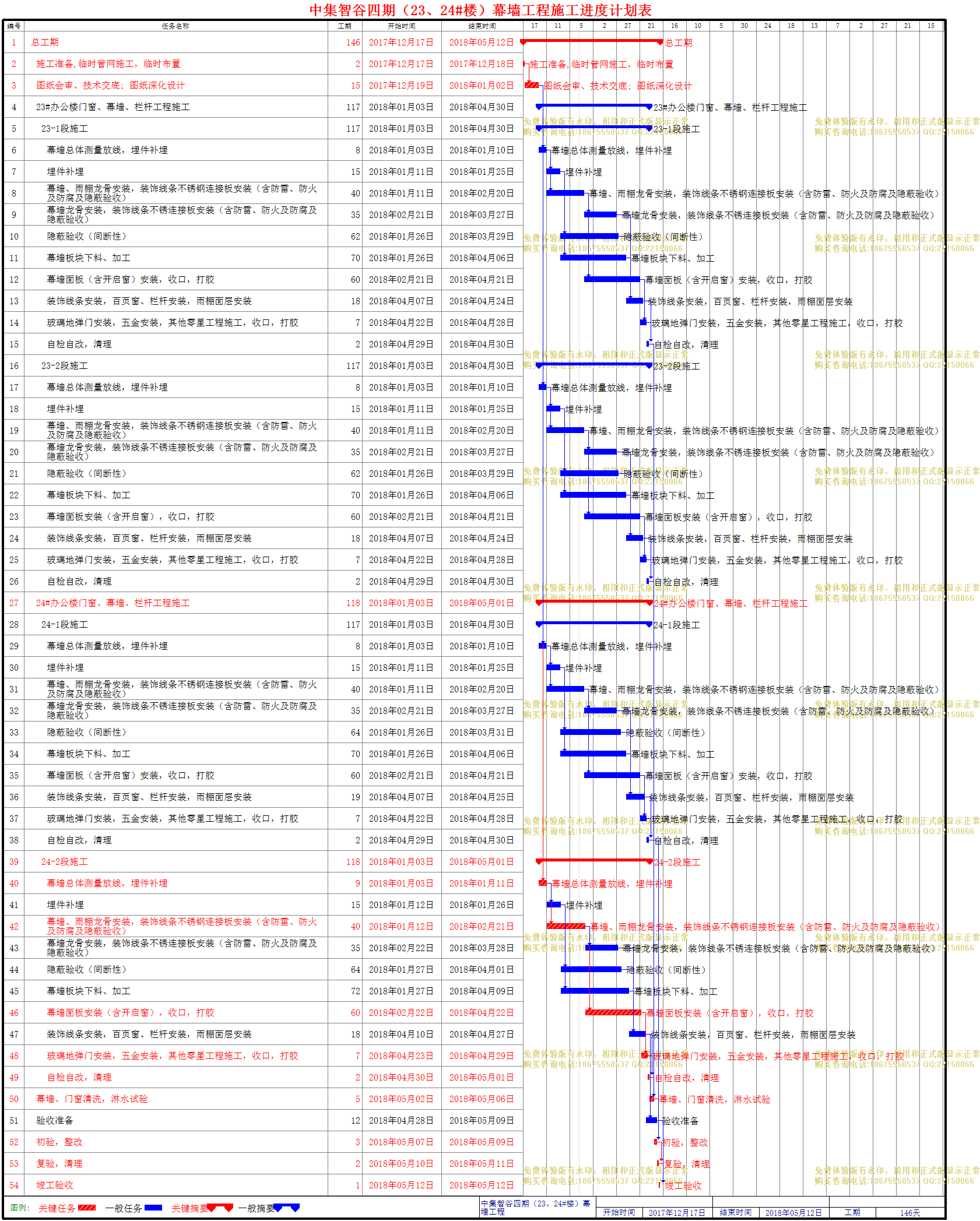980x1221 pixels.
Task: Click the blue bar next to 验收准备 label
Action: 652,1120
